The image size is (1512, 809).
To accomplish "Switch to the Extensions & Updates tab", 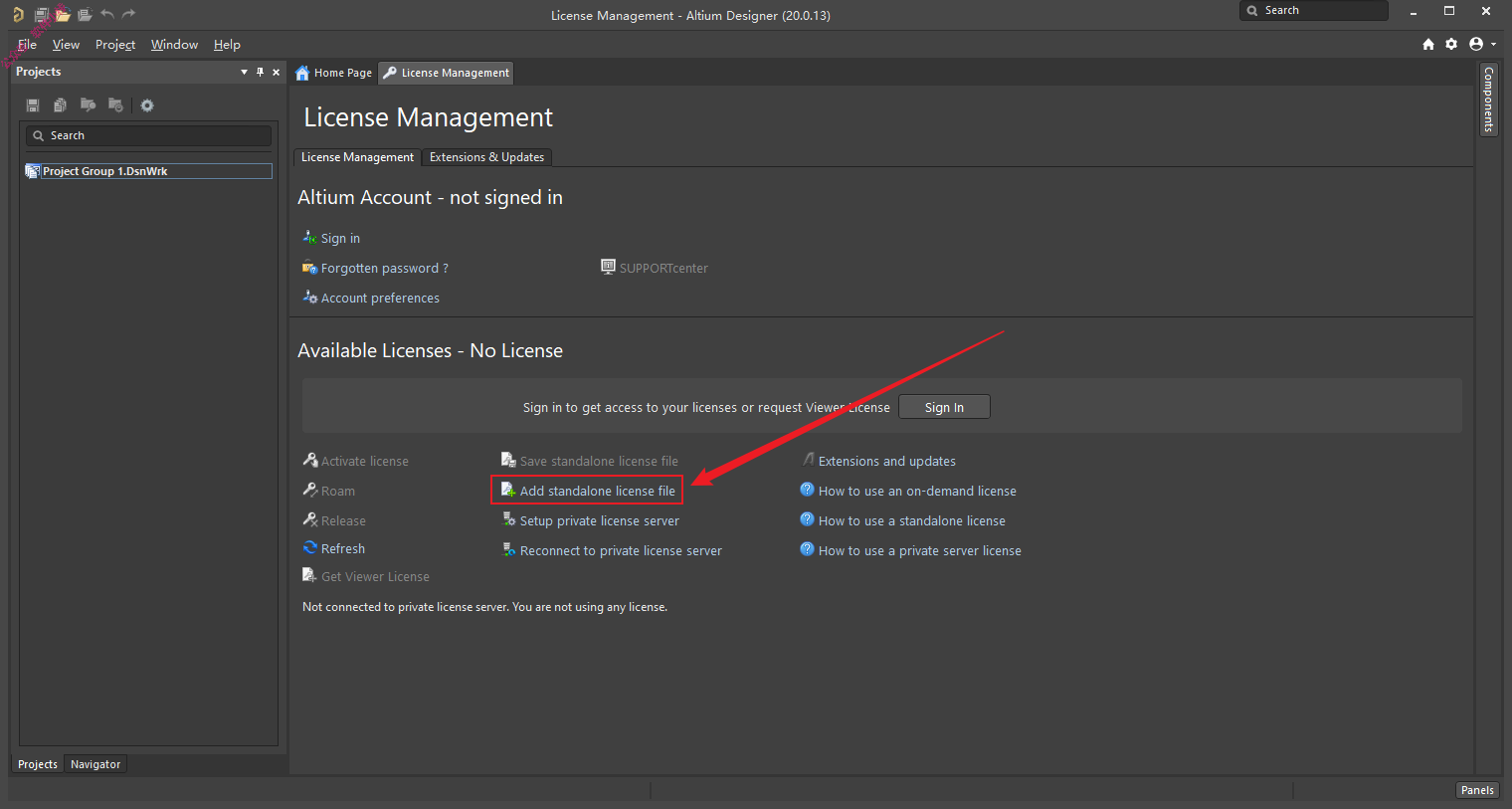I will [x=486, y=157].
